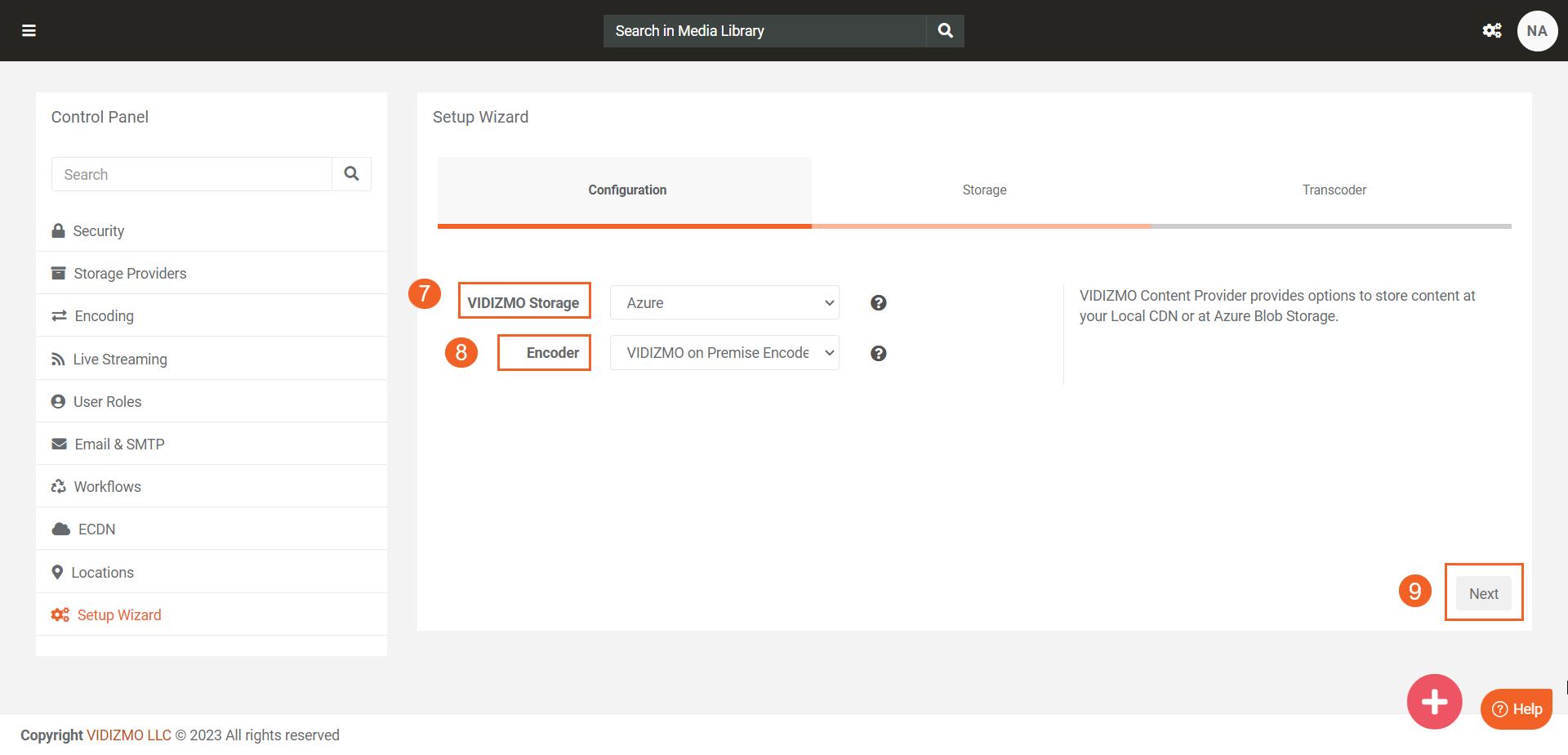Screen dimensions: 1568x755
Task: Expand the Encoder selection dropdown
Action: click(x=724, y=353)
